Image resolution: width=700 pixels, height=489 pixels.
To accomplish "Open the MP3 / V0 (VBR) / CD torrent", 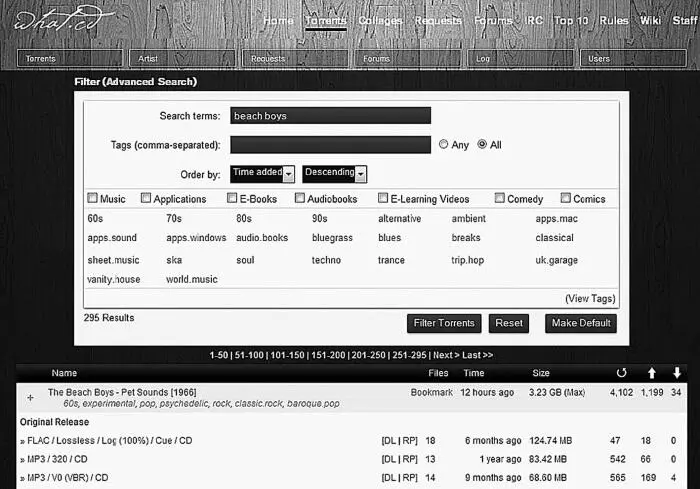I will tap(68, 478).
